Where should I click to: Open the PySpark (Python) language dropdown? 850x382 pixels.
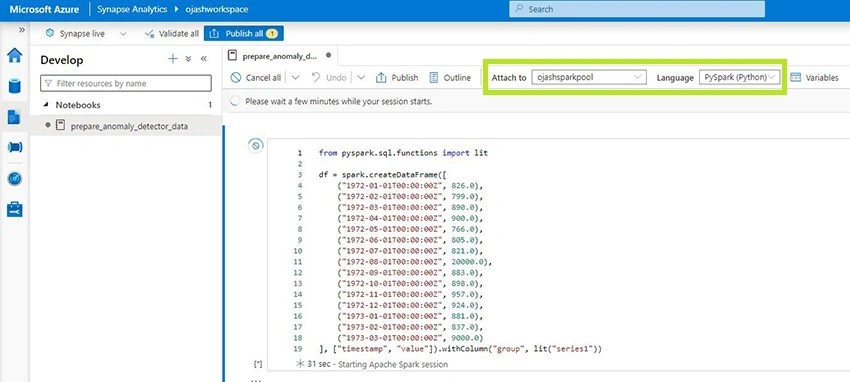pos(739,77)
